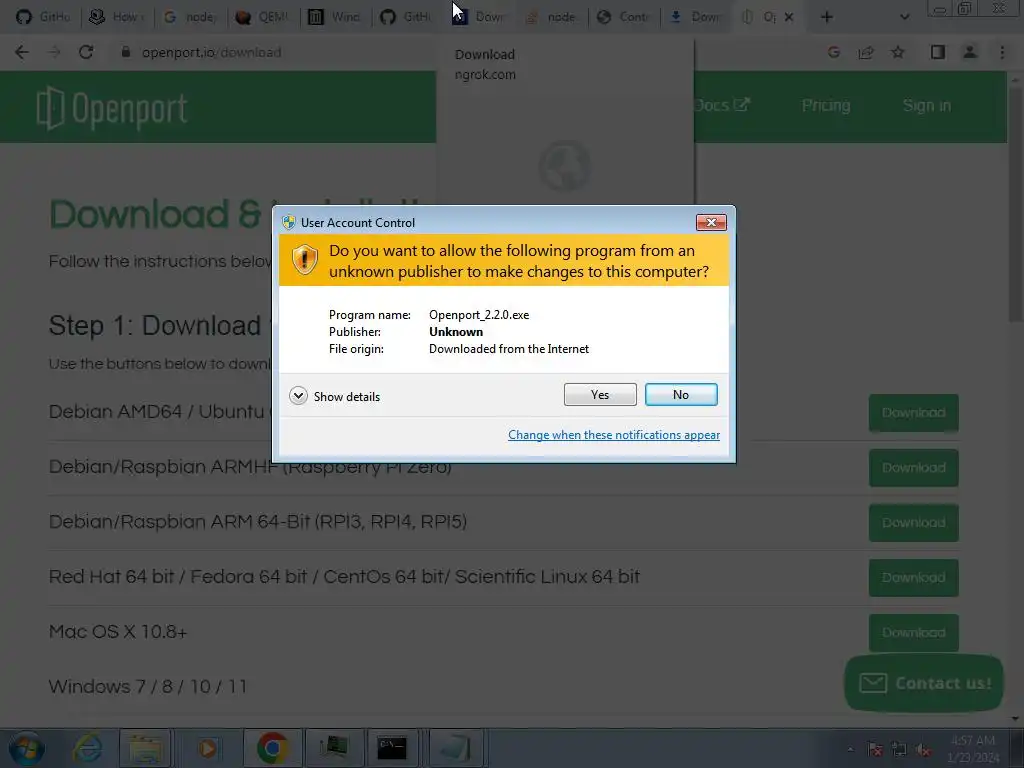
Task: Click the openport.io/download address bar
Action: click(x=211, y=52)
